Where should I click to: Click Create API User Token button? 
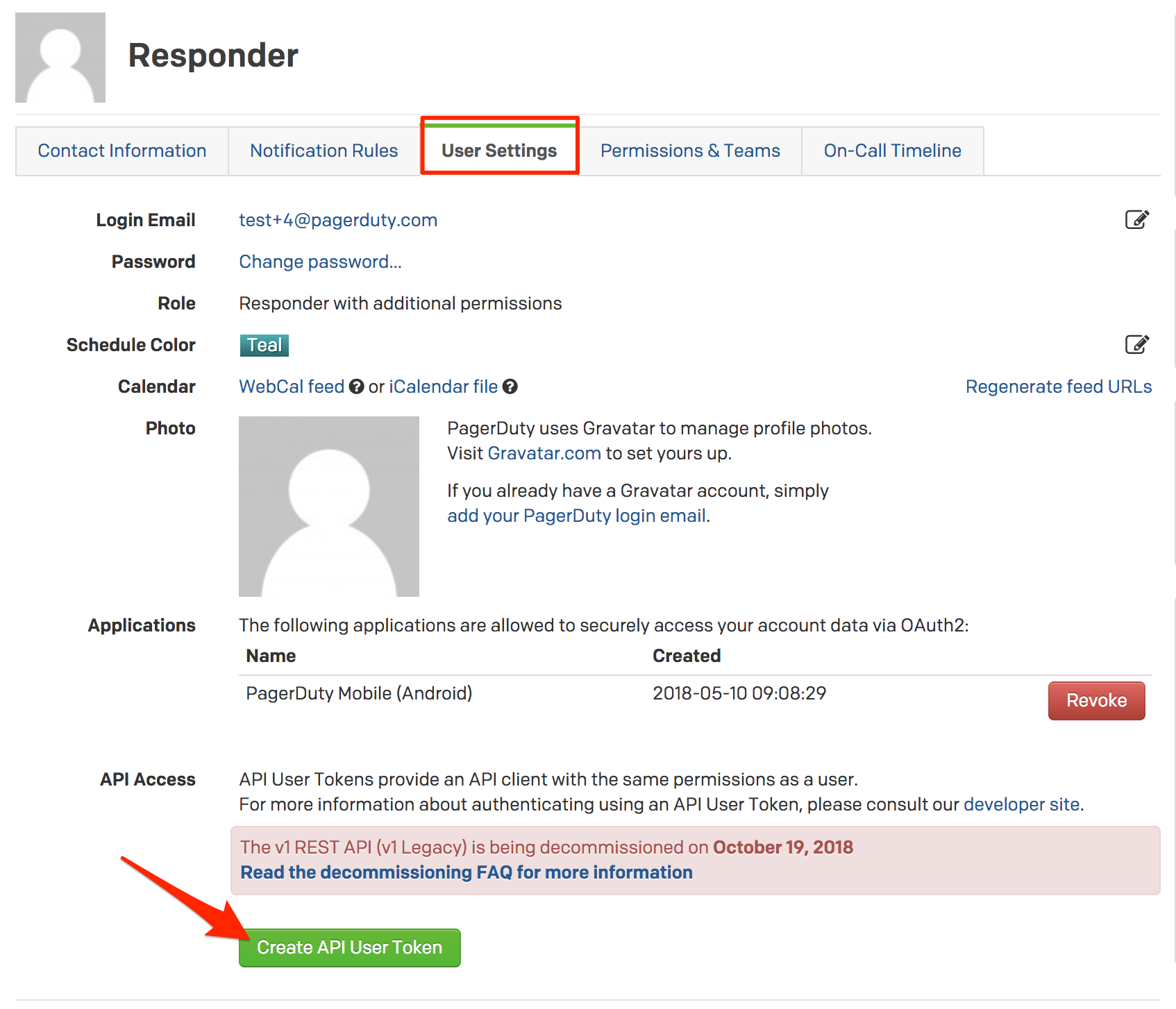350,947
